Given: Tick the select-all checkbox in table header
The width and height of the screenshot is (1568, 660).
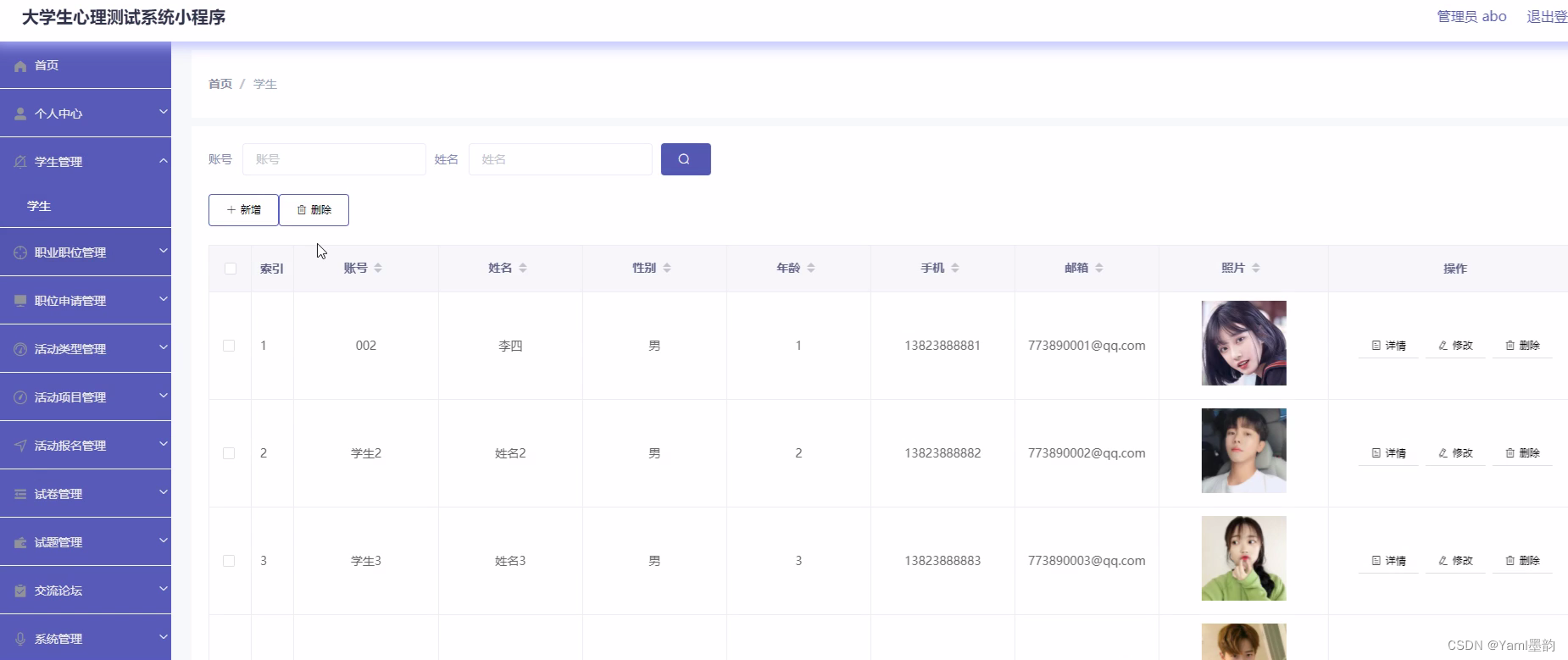Looking at the screenshot, I should 231,269.
